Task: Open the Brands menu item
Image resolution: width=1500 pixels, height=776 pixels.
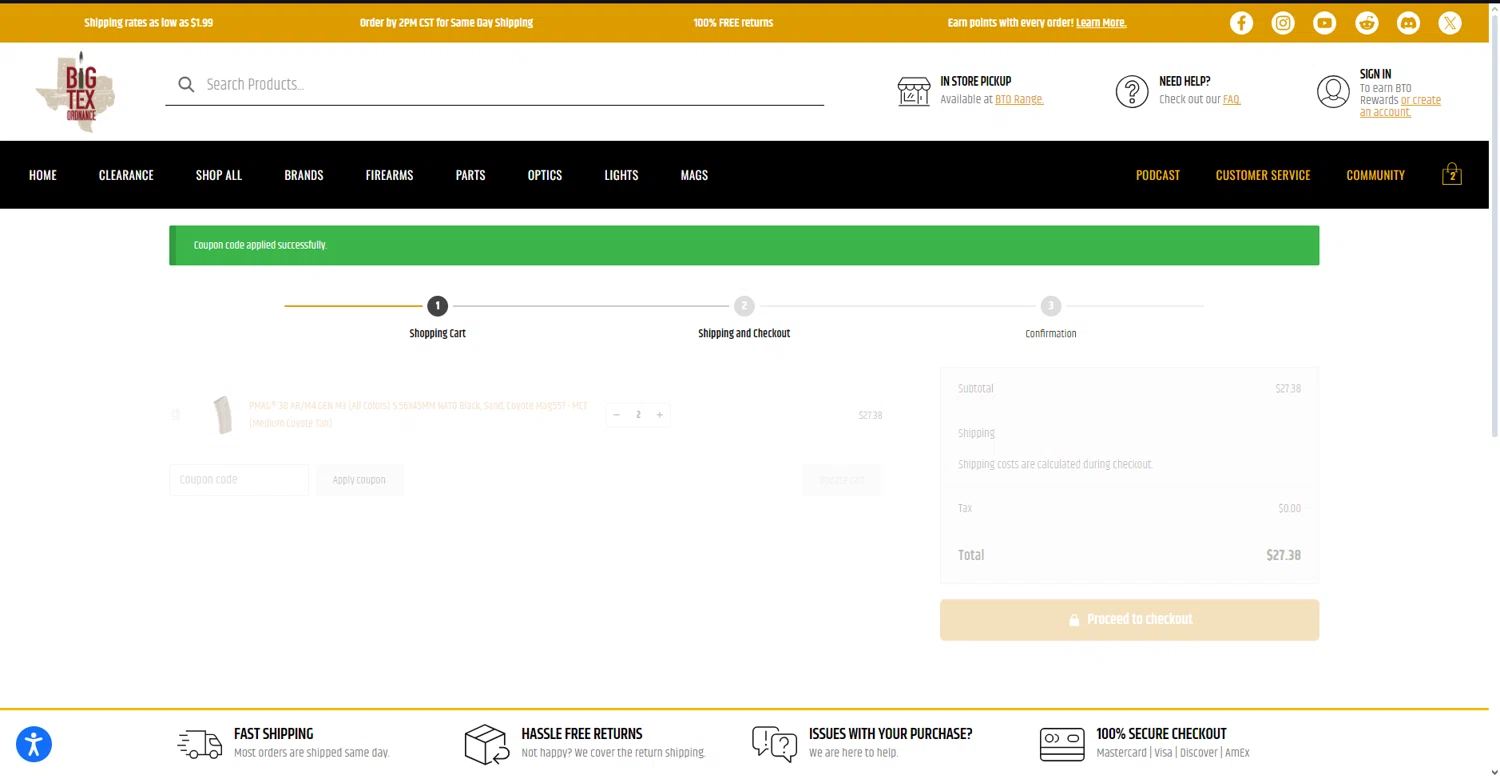Action: pyautogui.click(x=304, y=175)
